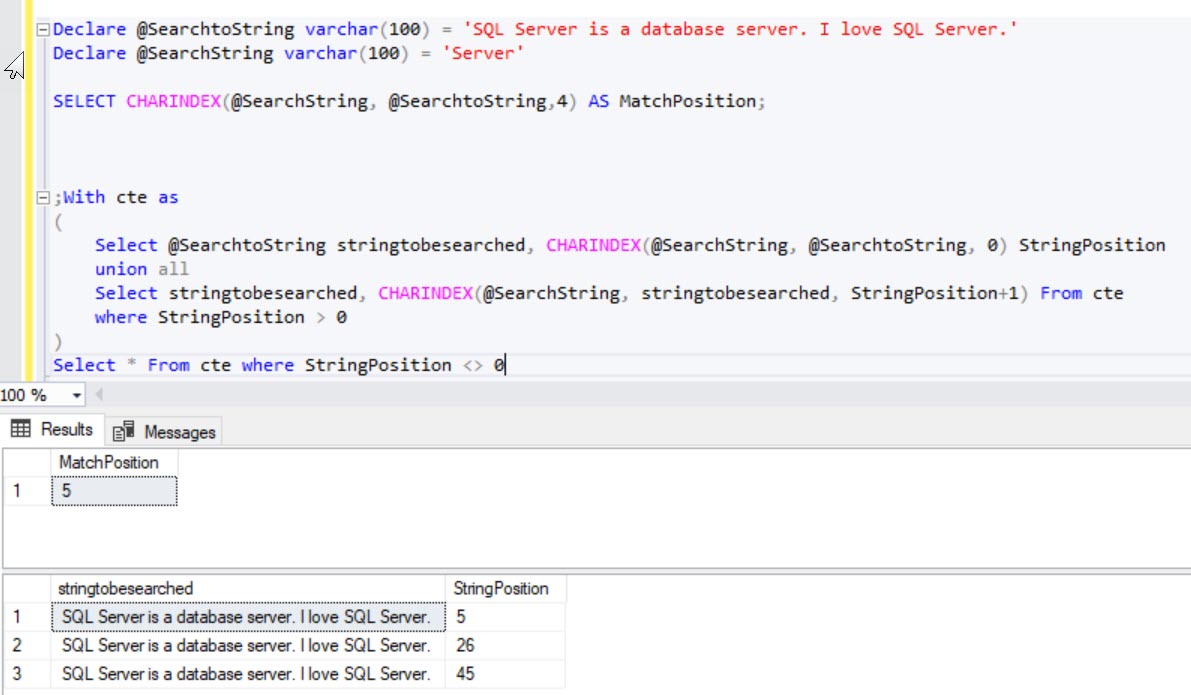Select the StringPosition cell showing 45
The height and width of the screenshot is (695, 1191).
tap(505, 674)
